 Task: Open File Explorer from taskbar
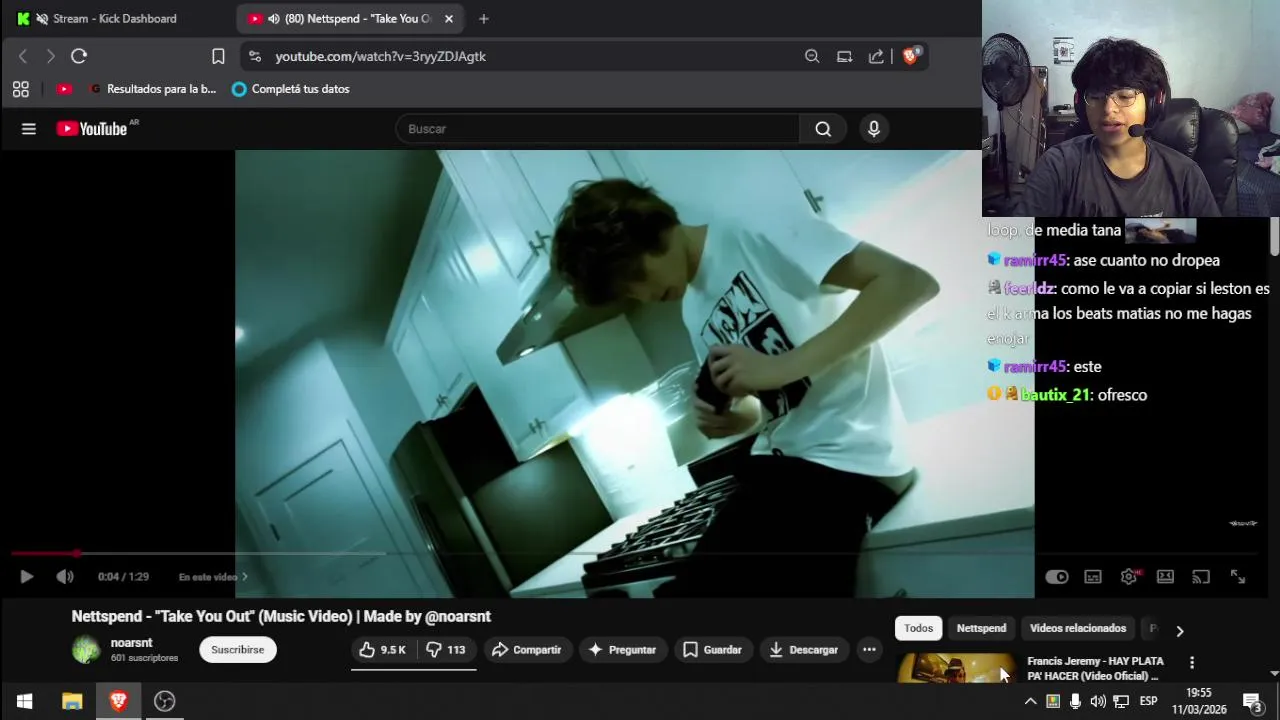72,701
